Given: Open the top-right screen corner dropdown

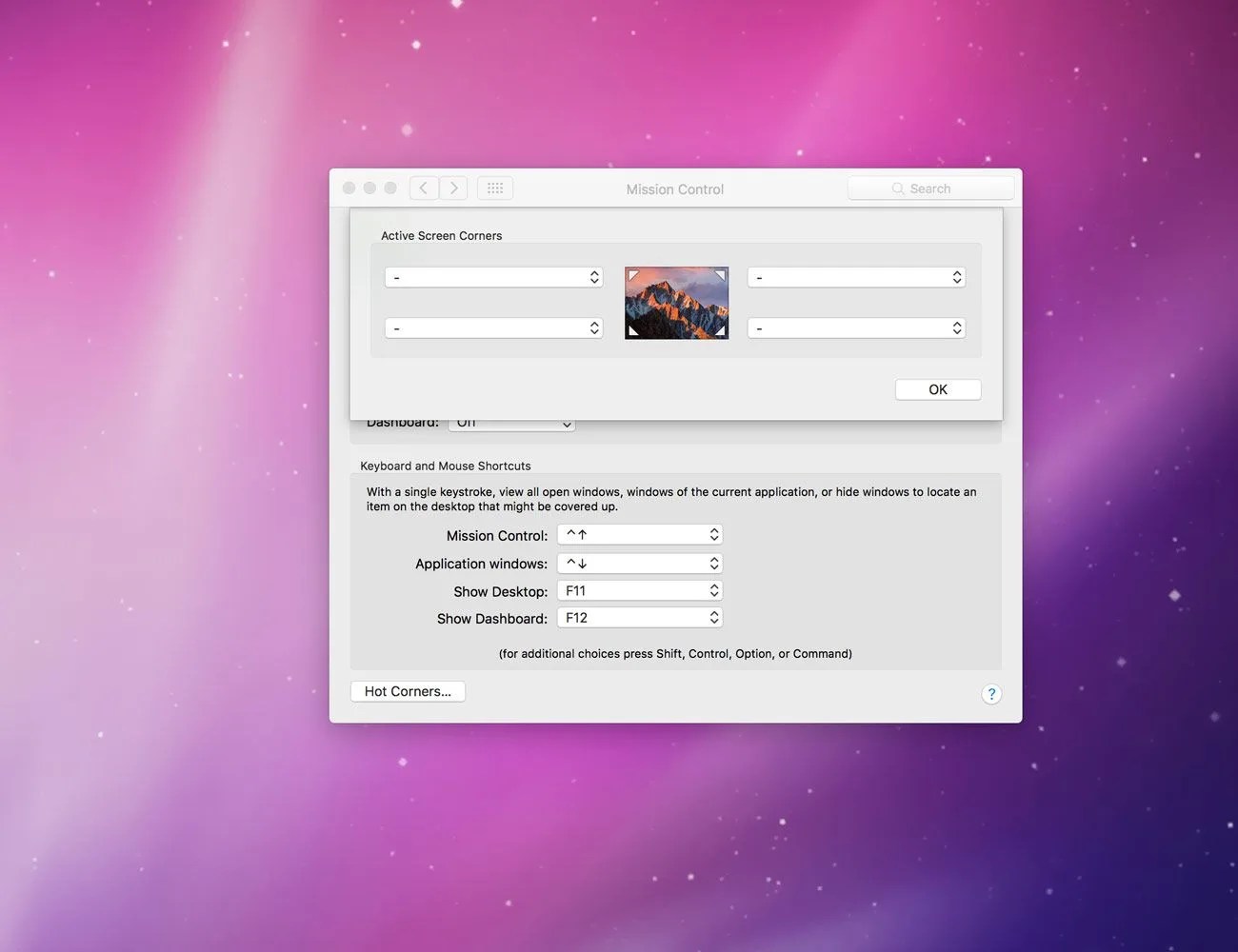Looking at the screenshot, I should click(857, 277).
